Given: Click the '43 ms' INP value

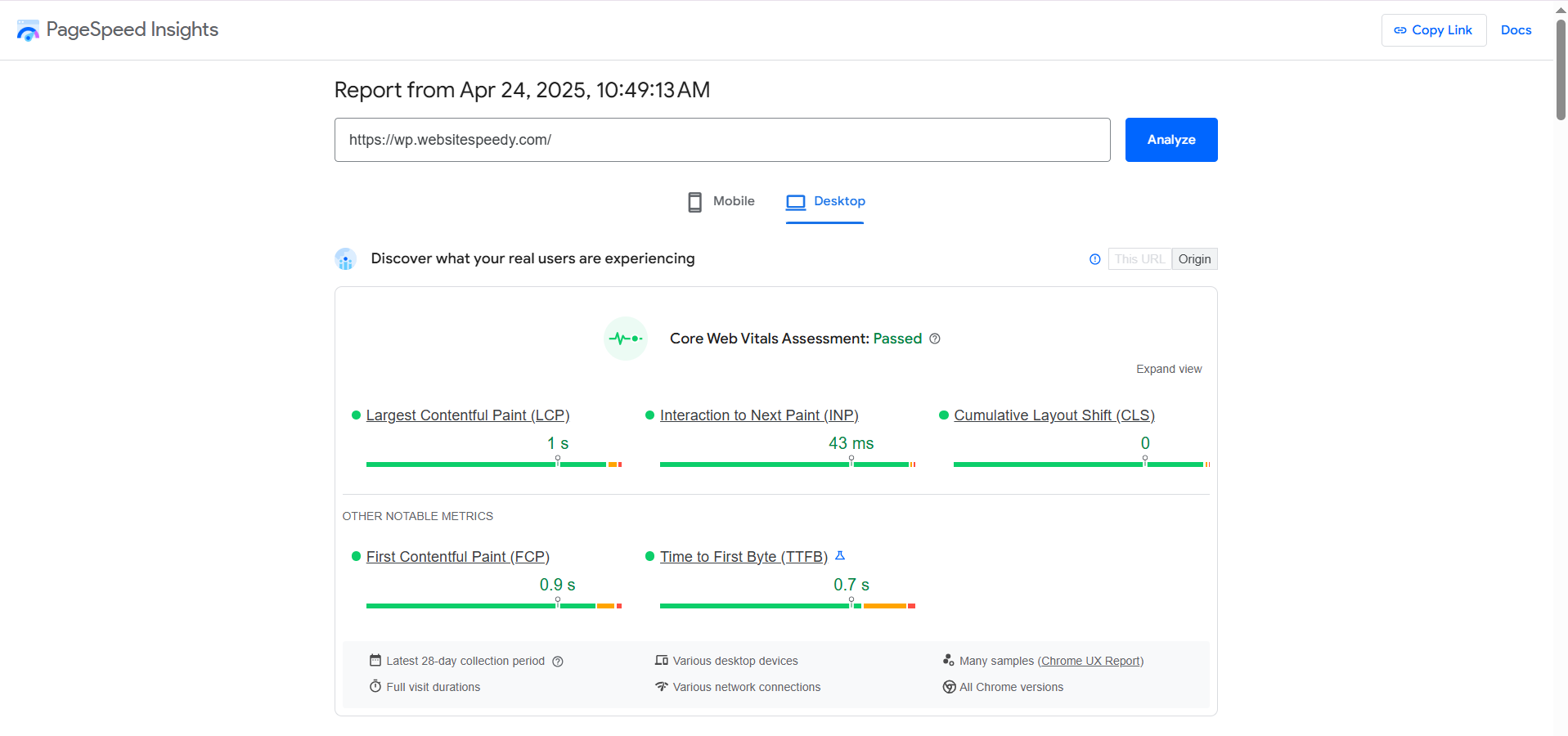Looking at the screenshot, I should pos(851,443).
